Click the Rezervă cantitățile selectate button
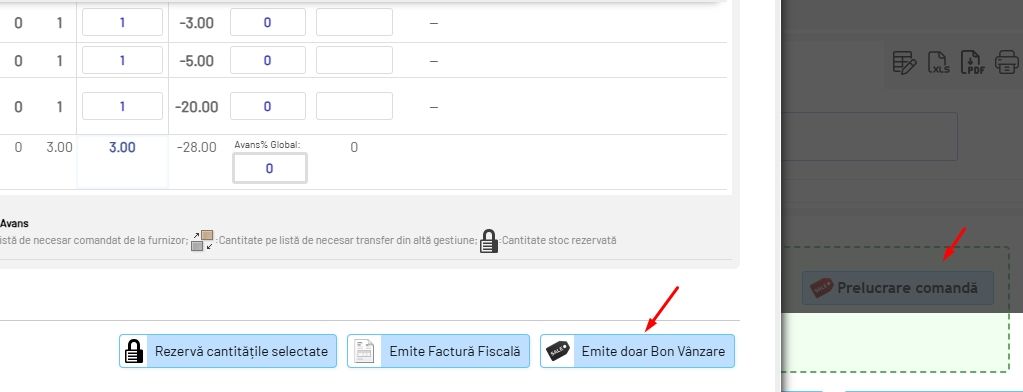The image size is (1023, 392). 228,351
